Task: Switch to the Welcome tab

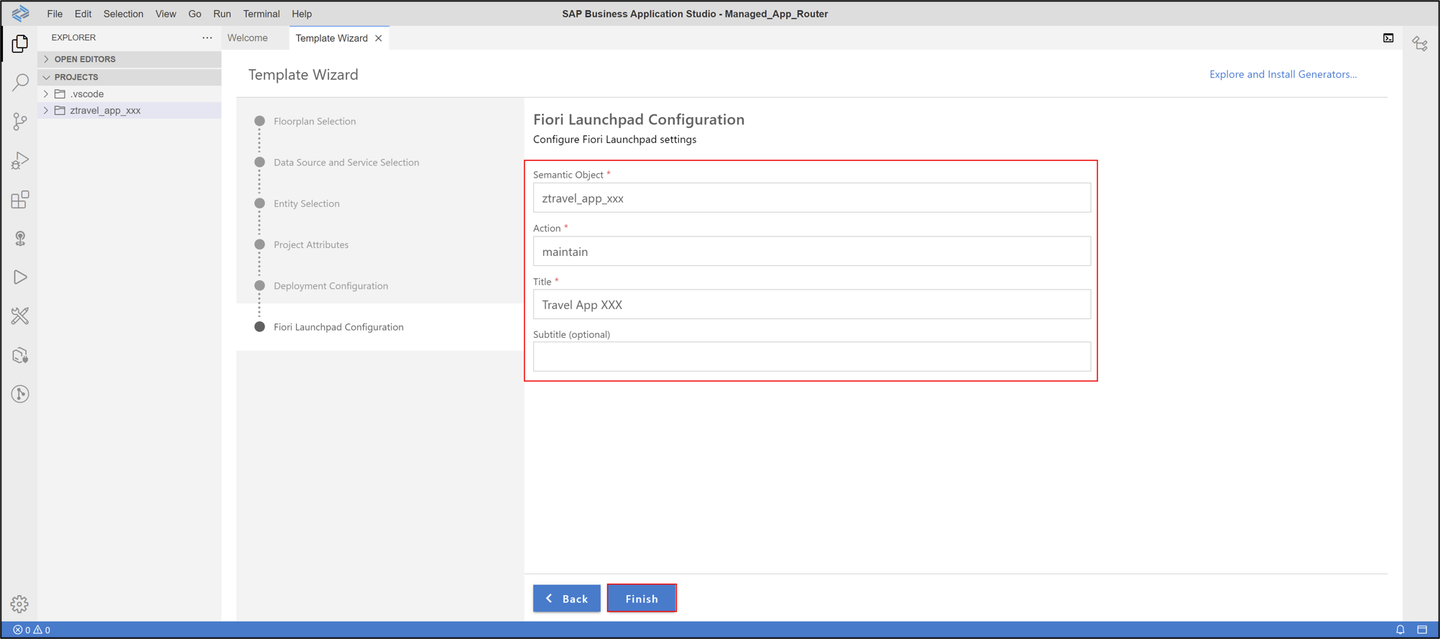Action: coord(247,38)
